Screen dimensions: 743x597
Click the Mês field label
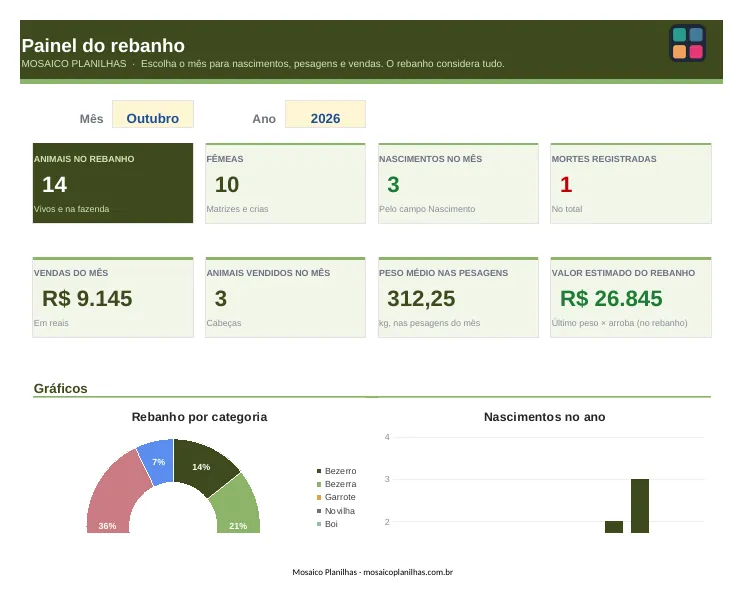coord(91,119)
